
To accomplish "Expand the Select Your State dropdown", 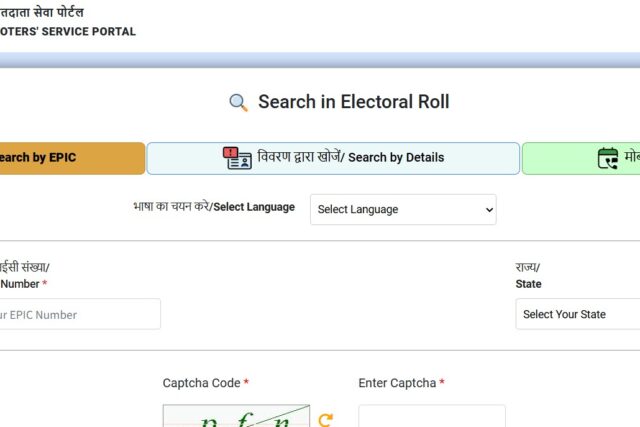I will coord(578,314).
